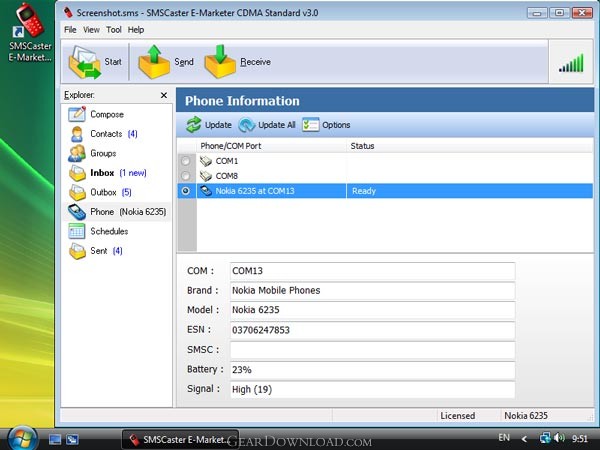Click the empty SMSC field
Viewport: 600px width, 450px height.
point(372,350)
